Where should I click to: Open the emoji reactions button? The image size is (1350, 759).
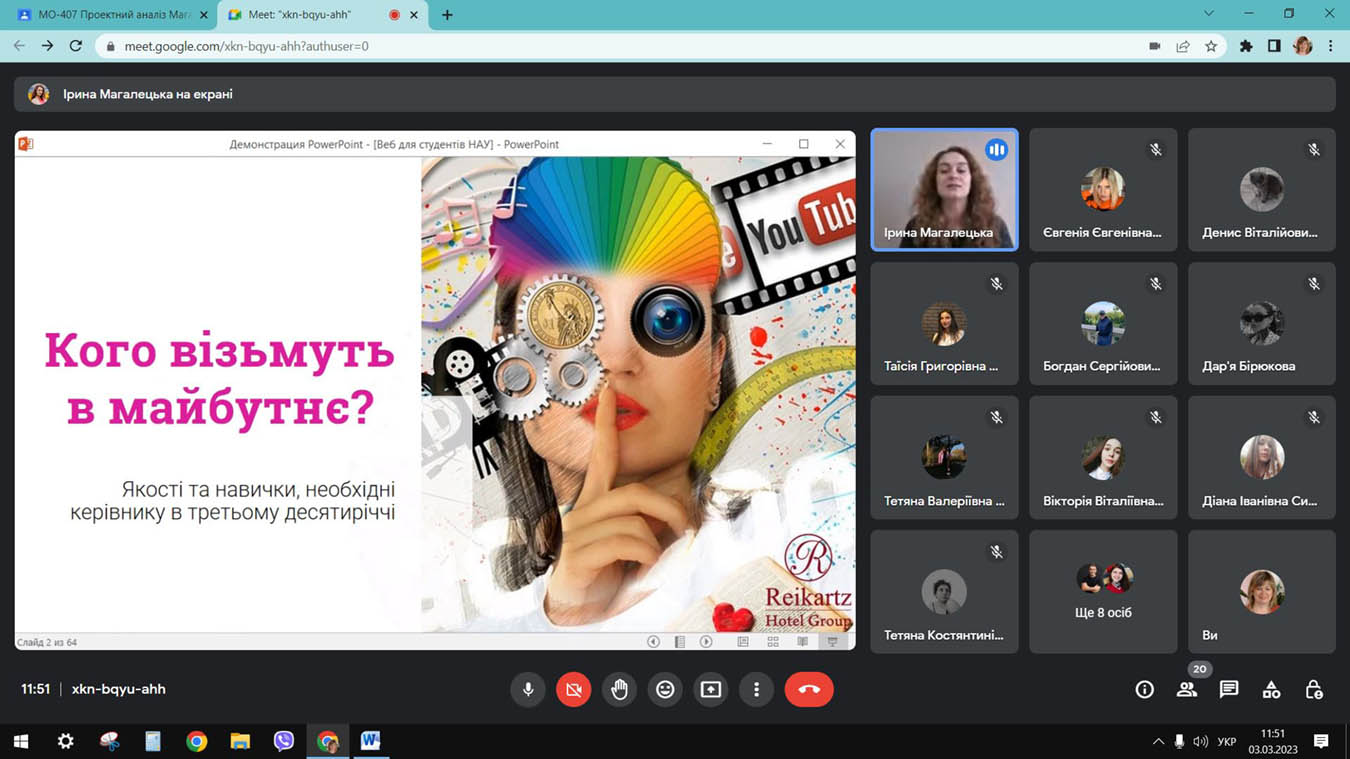(x=665, y=689)
